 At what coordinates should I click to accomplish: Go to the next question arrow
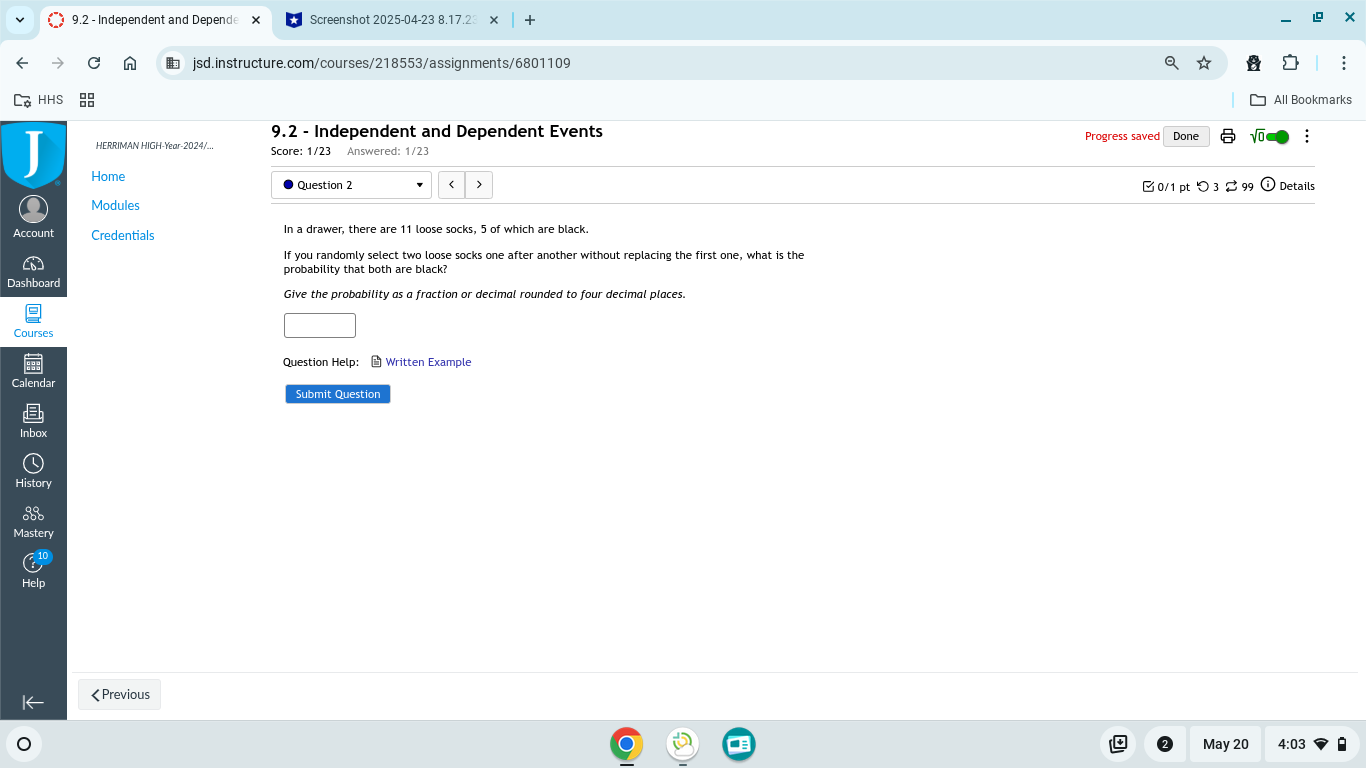coord(479,185)
